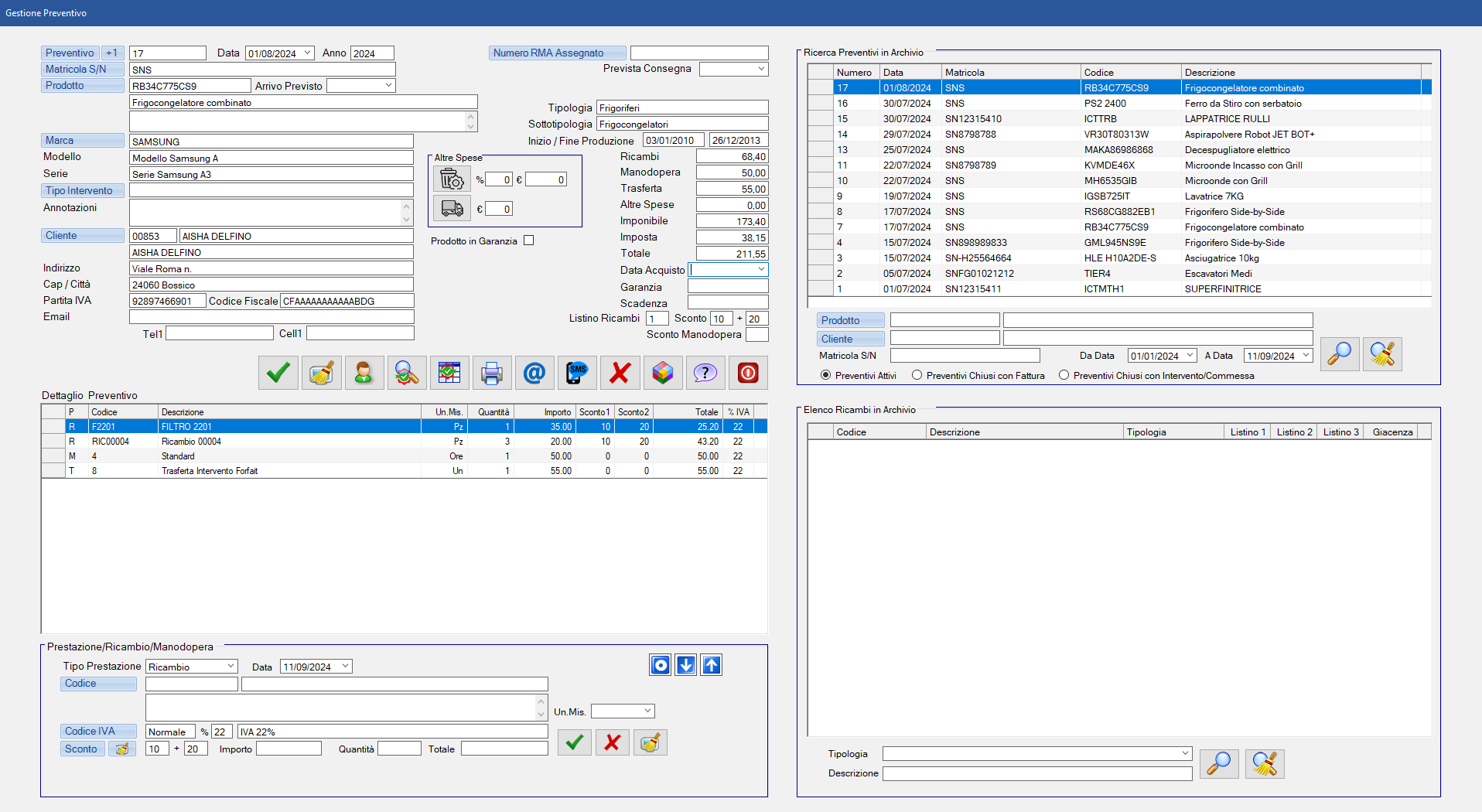1482x812 pixels.
Task: Click the truck shipping cost icon
Action: click(452, 209)
